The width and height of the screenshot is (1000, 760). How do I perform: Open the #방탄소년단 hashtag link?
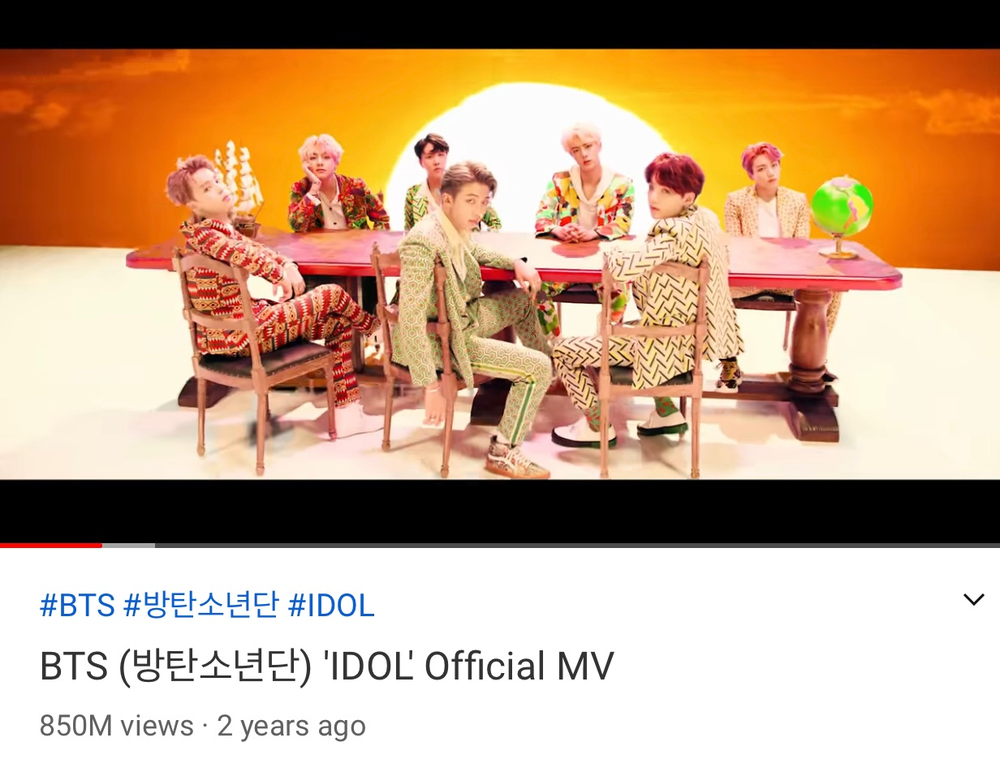[x=202, y=605]
